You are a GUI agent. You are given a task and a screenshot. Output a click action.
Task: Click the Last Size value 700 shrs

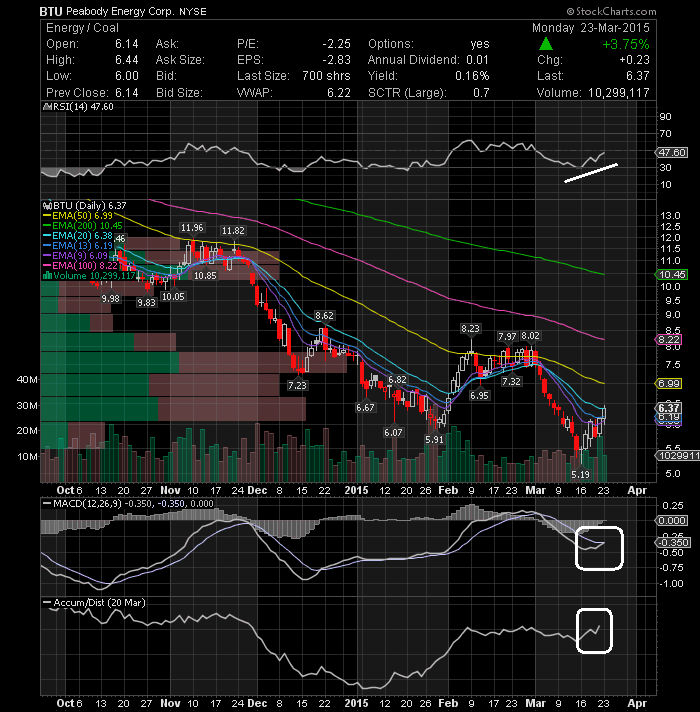[x=326, y=76]
